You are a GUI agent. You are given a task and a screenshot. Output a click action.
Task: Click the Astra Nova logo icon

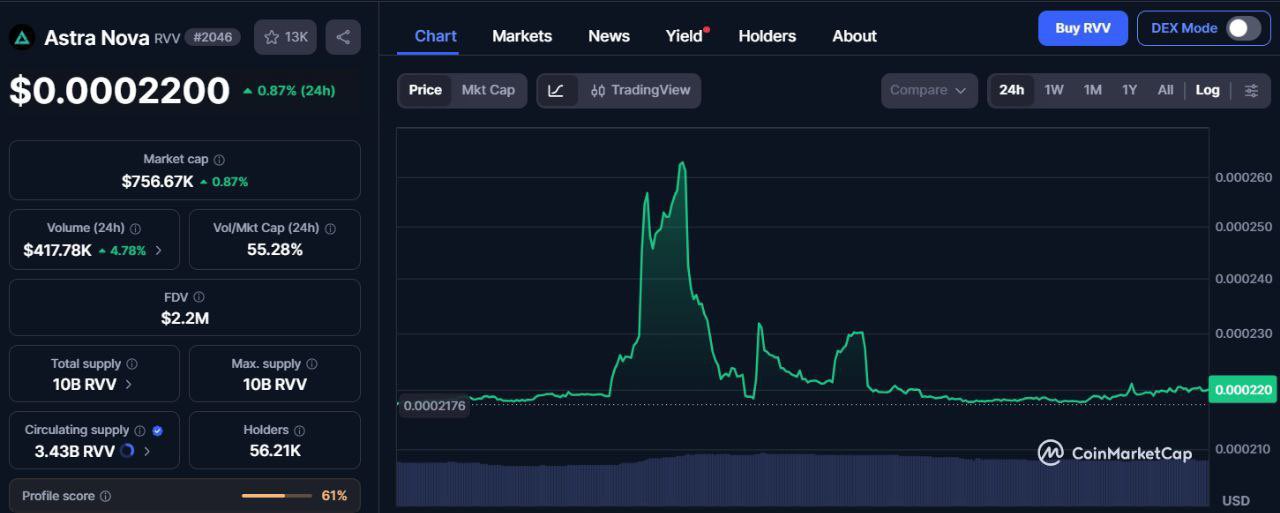click(22, 38)
